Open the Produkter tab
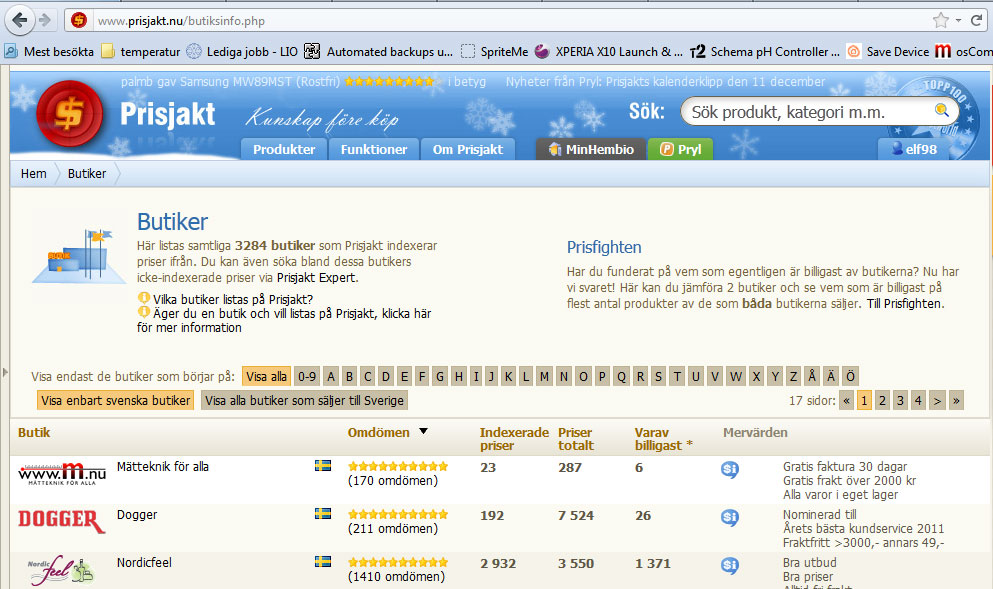The height and width of the screenshot is (589, 993). (284, 149)
